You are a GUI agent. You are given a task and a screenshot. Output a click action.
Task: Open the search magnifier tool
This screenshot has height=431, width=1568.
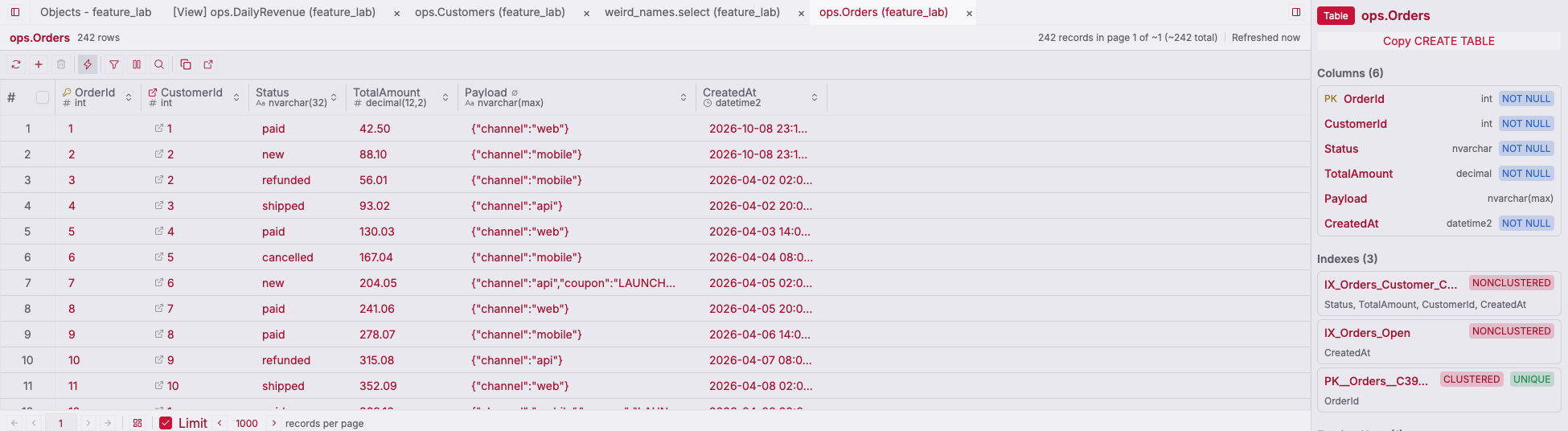[x=159, y=64]
